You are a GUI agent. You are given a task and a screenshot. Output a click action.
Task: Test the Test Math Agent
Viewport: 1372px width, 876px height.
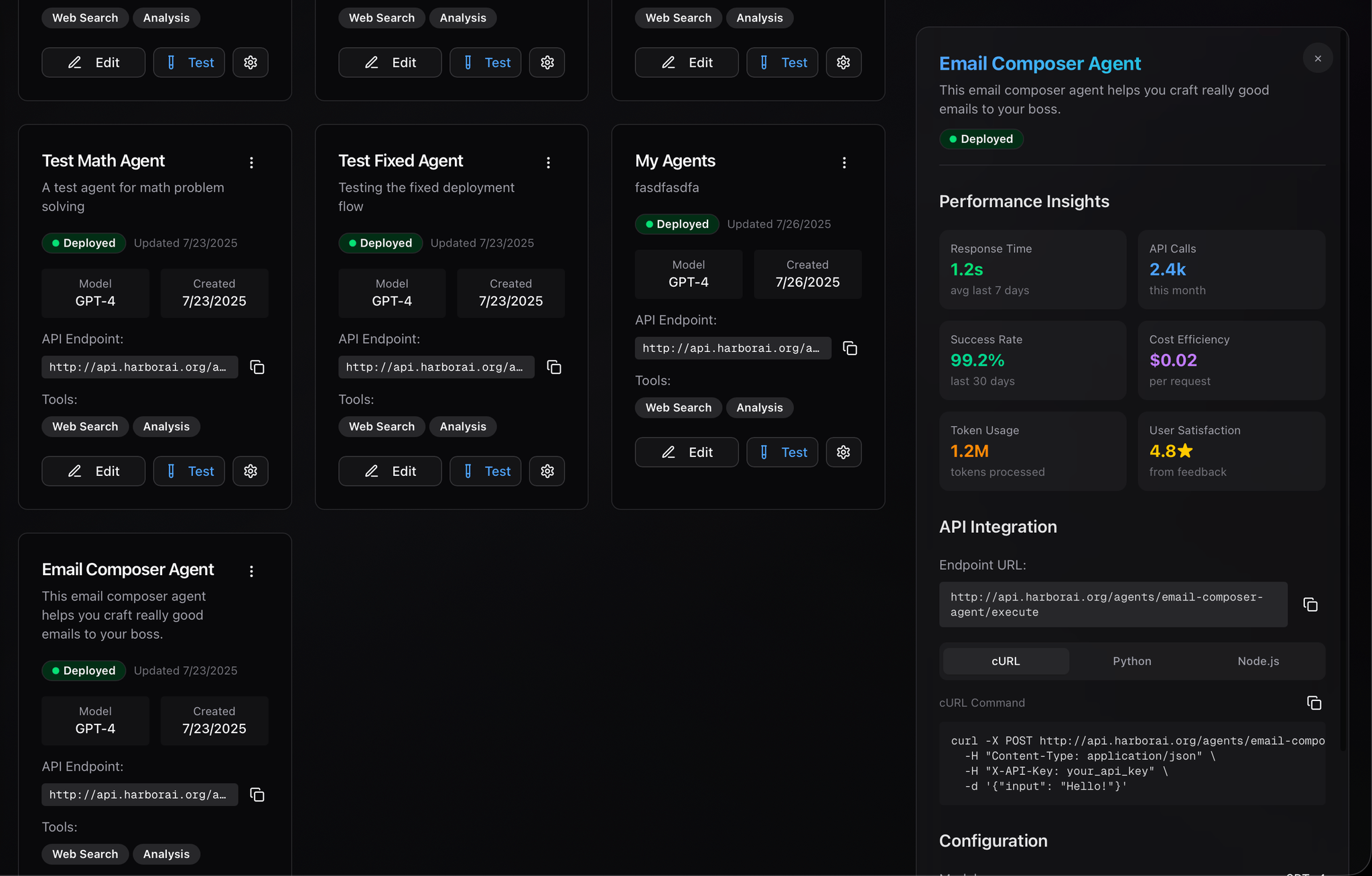(x=189, y=471)
